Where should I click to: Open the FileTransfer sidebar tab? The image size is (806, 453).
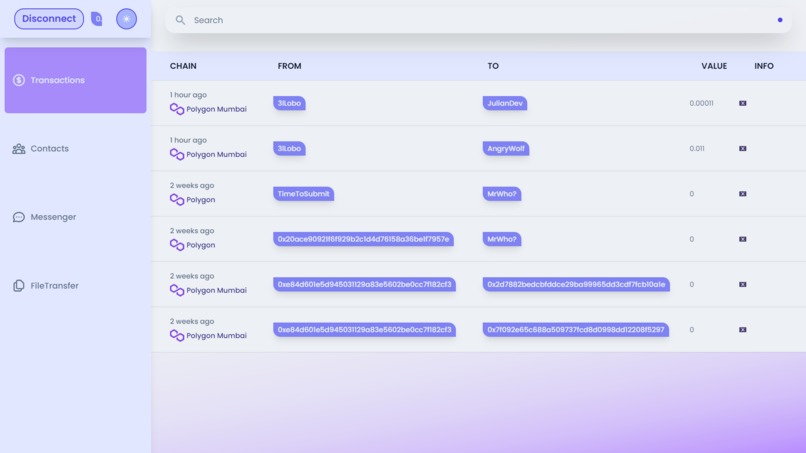pyautogui.click(x=76, y=285)
